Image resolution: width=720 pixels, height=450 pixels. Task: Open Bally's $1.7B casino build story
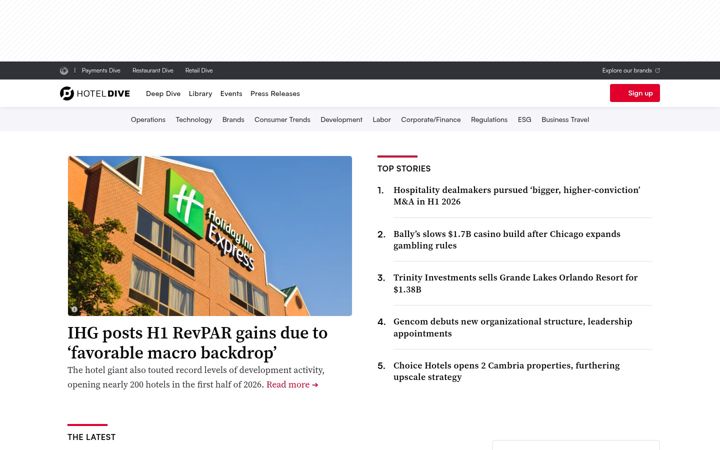click(x=506, y=240)
